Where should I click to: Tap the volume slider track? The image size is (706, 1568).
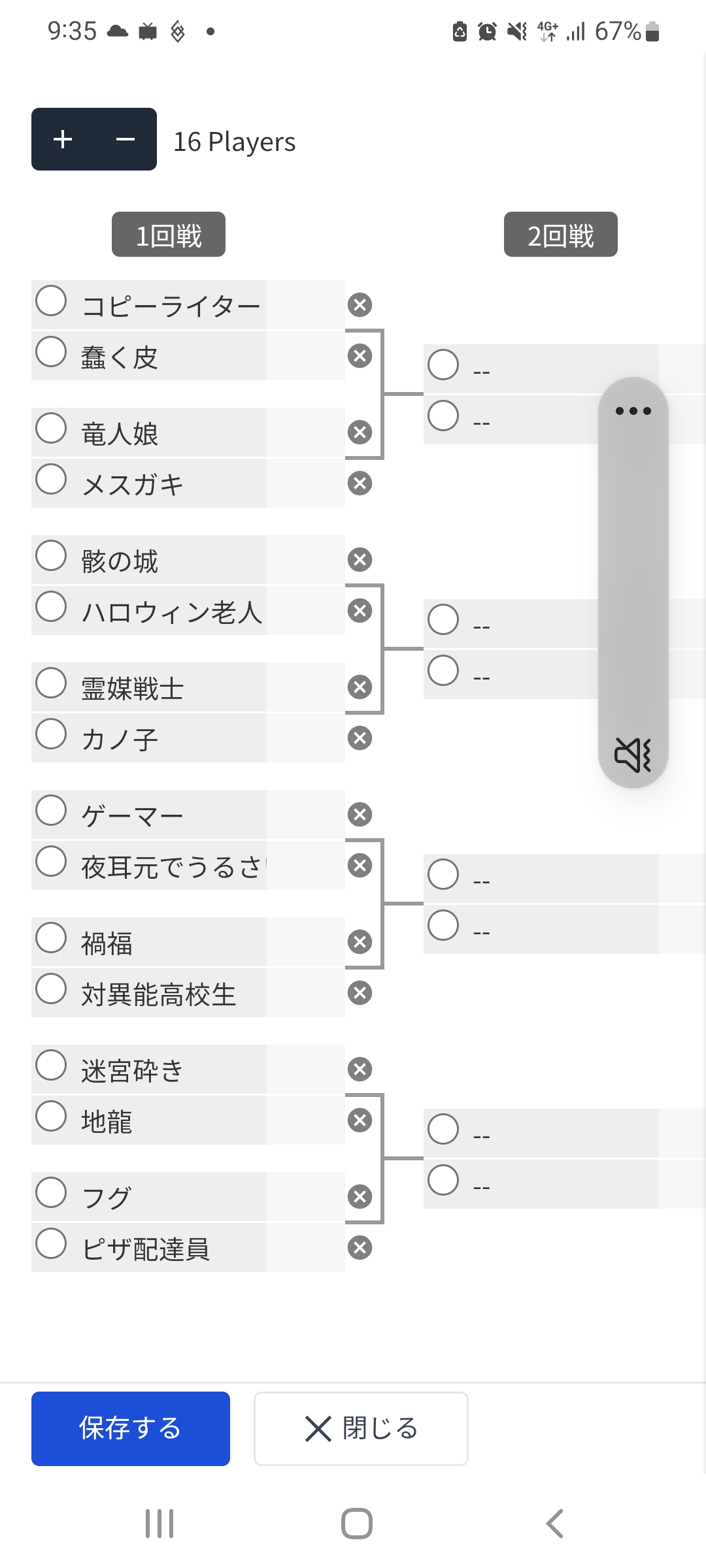point(633,575)
